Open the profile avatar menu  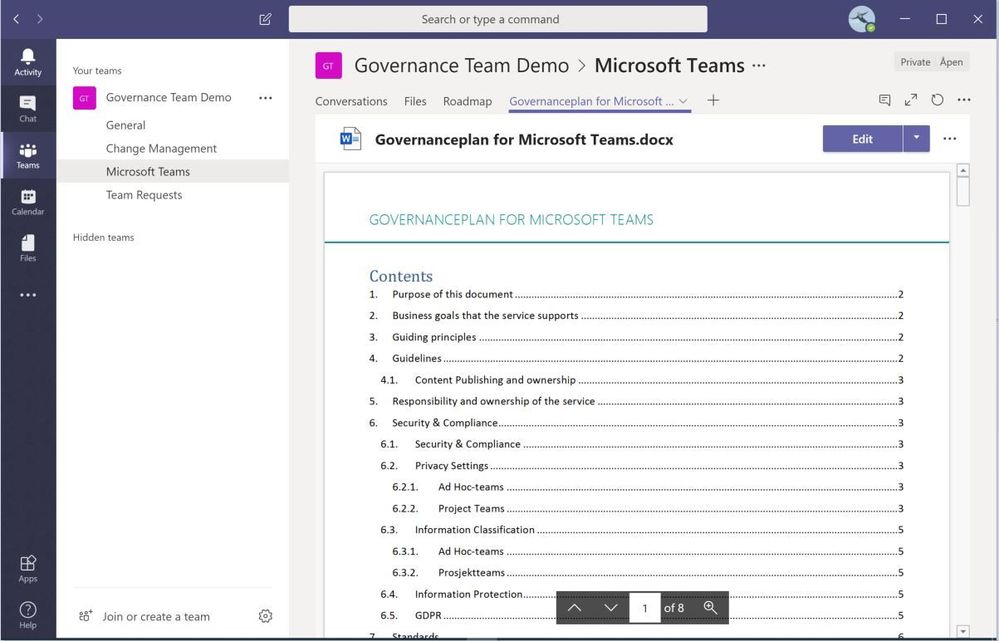(x=861, y=19)
